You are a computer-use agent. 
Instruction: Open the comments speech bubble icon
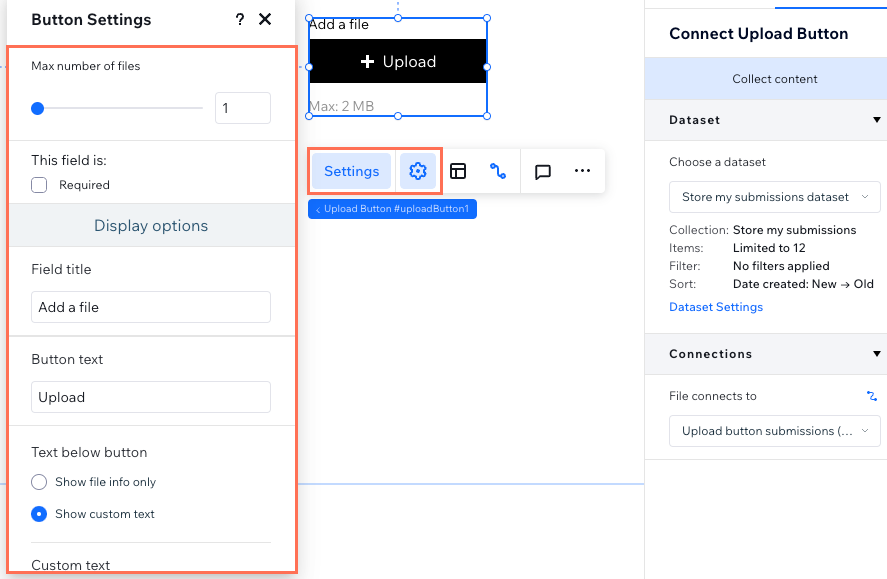click(543, 171)
